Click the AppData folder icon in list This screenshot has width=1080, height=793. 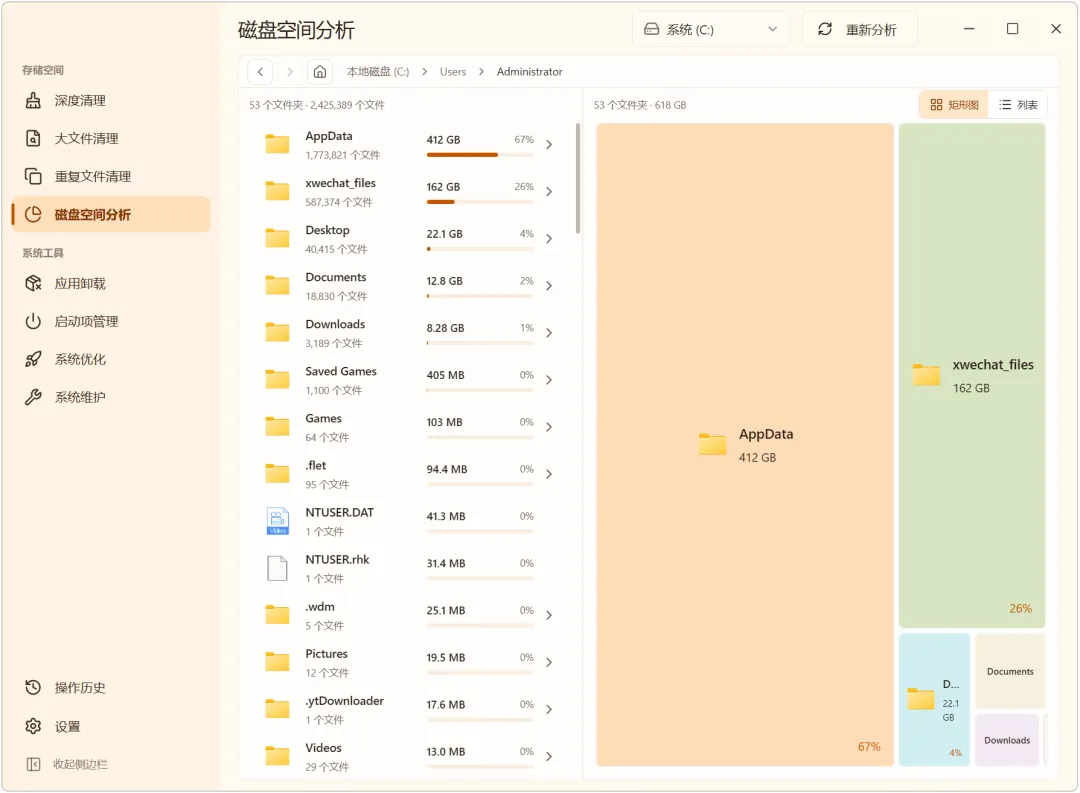(278, 144)
